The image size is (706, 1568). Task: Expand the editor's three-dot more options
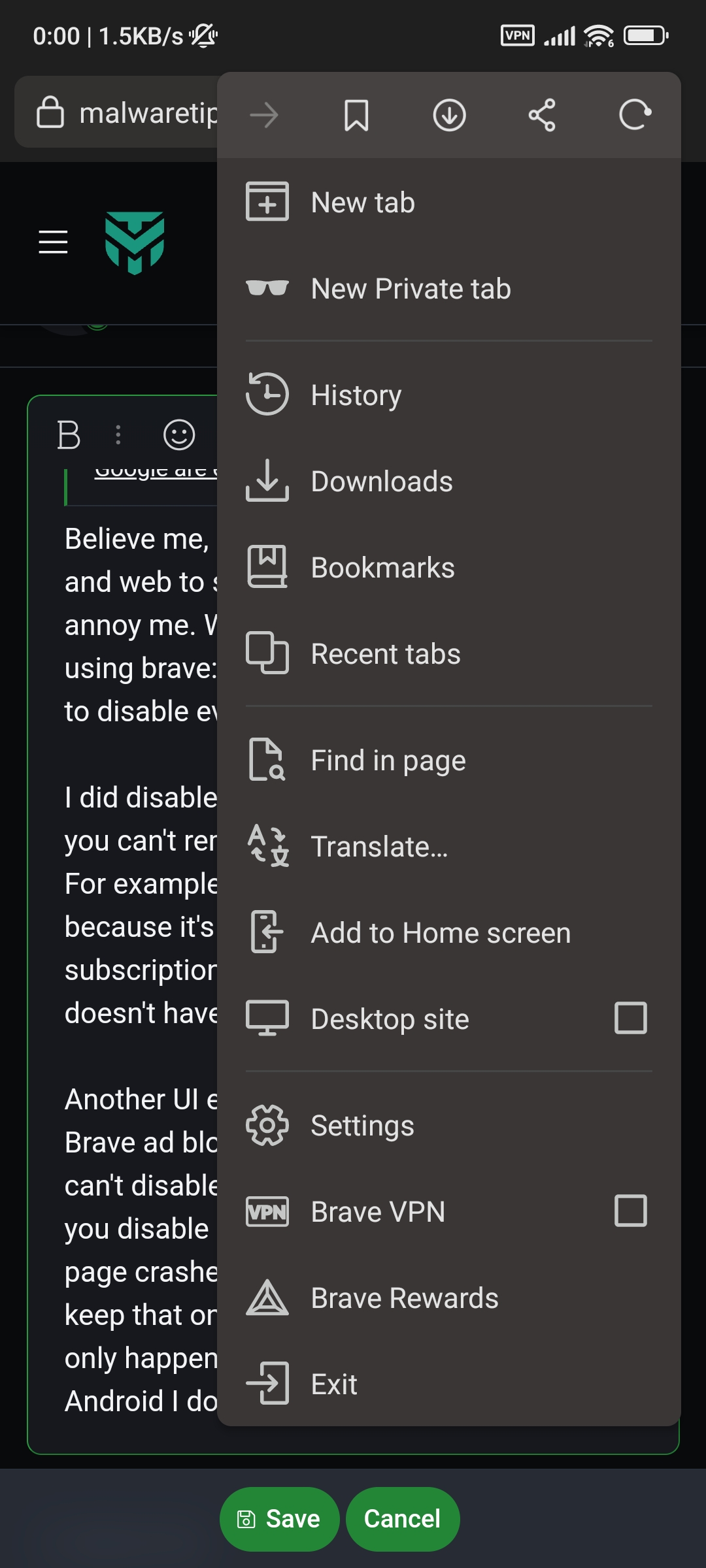coord(118,434)
